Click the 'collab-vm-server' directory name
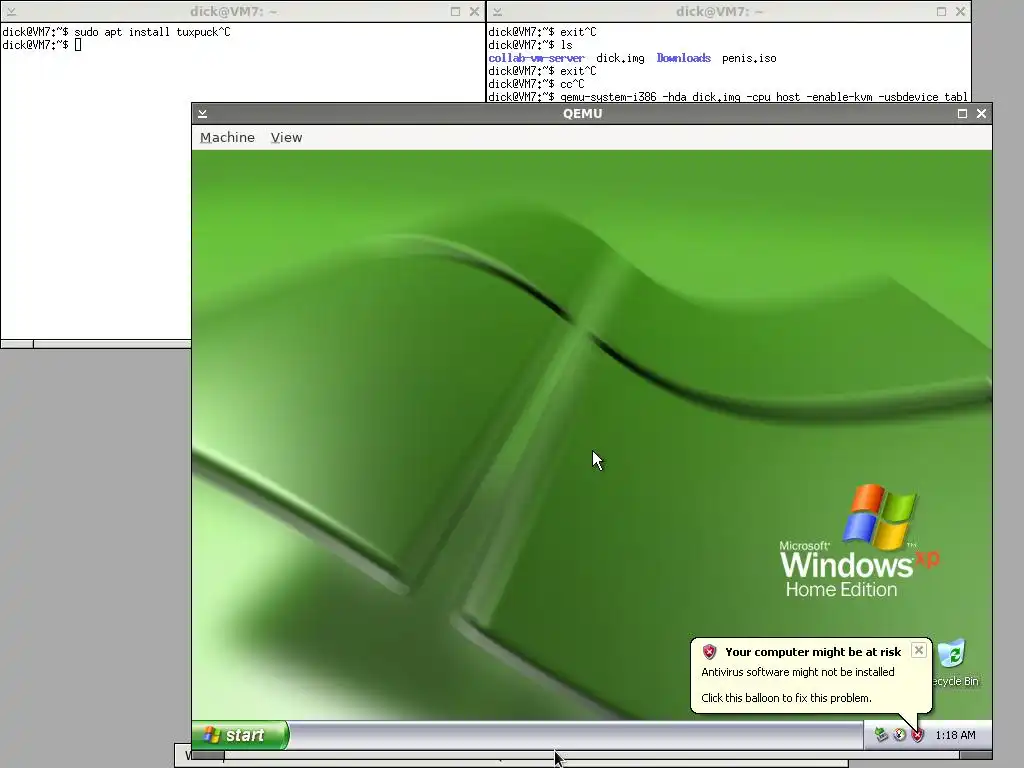 (x=536, y=58)
